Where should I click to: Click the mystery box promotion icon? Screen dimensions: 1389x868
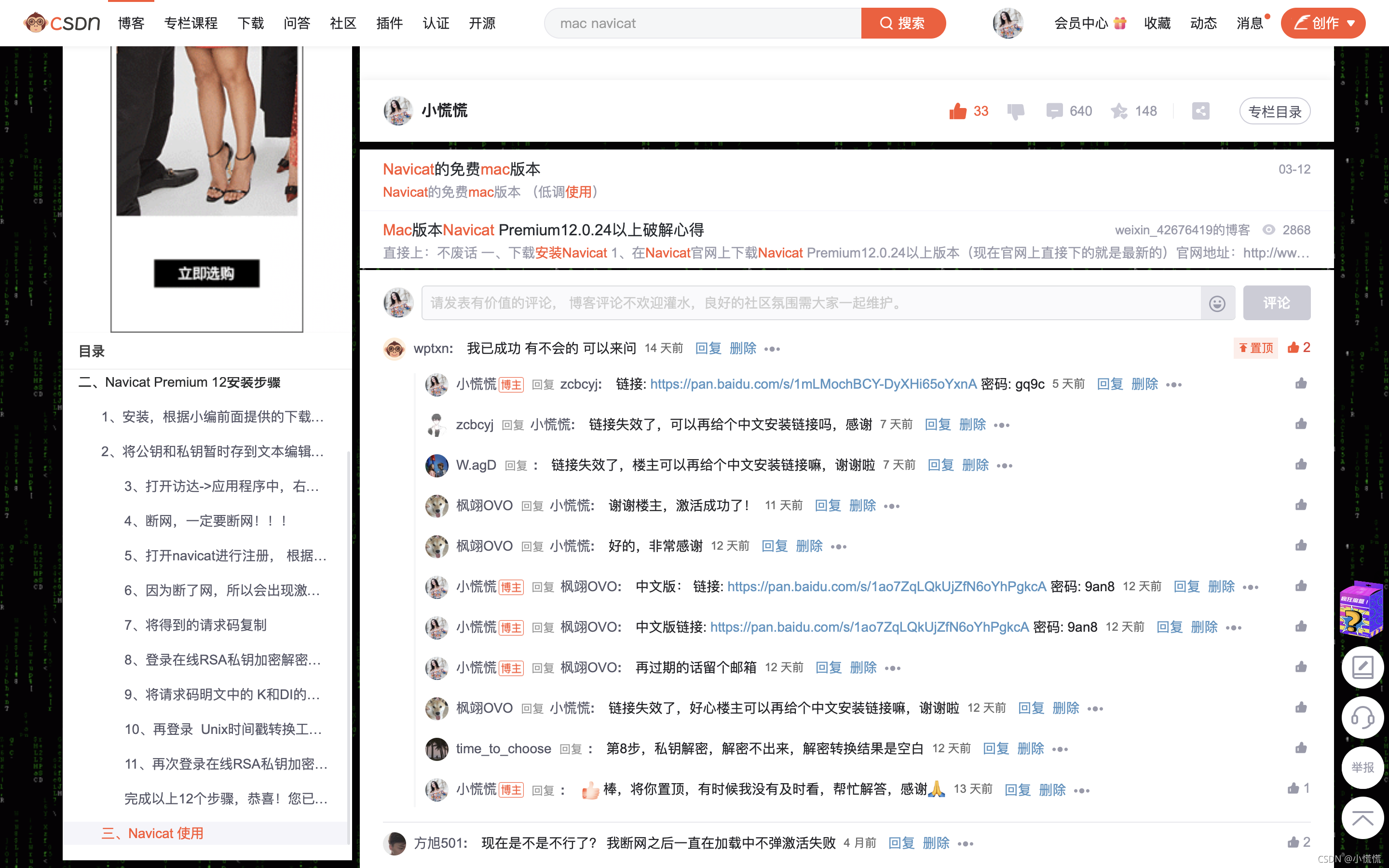(x=1362, y=609)
